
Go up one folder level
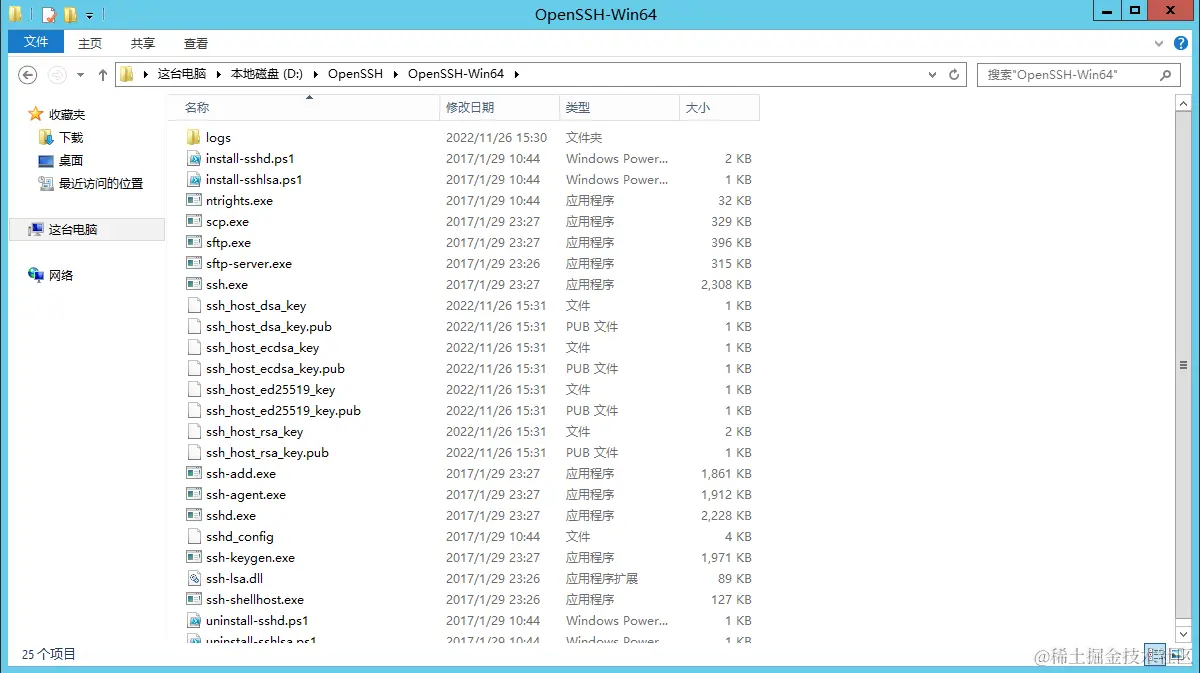[x=102, y=75]
